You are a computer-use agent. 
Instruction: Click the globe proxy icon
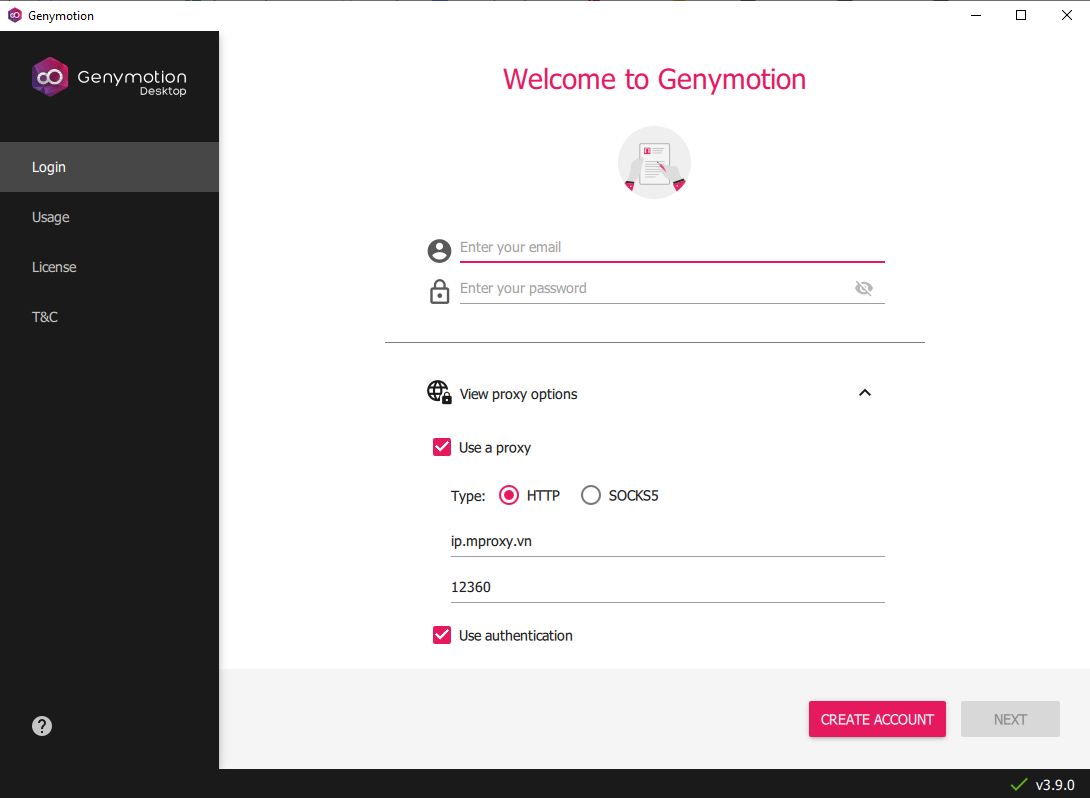pos(439,392)
